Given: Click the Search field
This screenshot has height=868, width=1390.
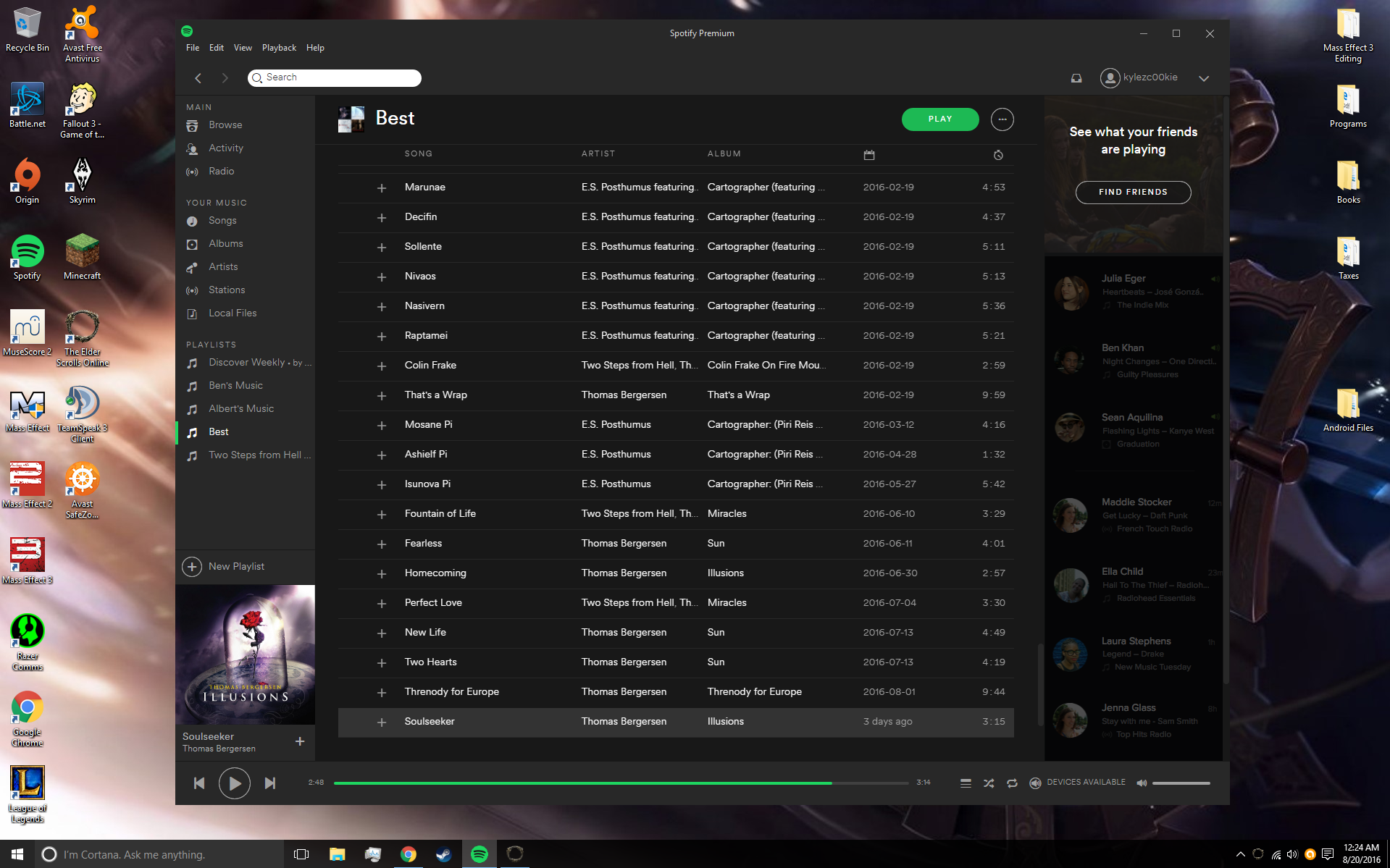Looking at the screenshot, I should [335, 78].
